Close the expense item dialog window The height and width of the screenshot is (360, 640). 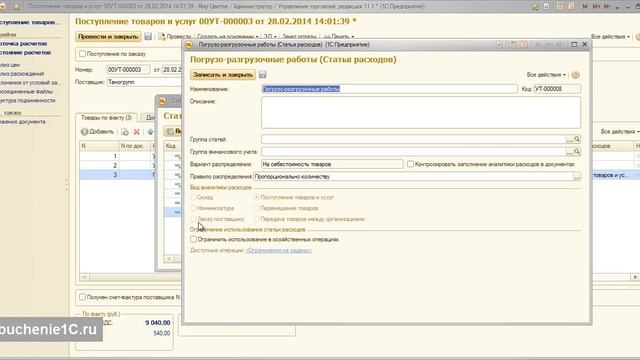click(584, 44)
